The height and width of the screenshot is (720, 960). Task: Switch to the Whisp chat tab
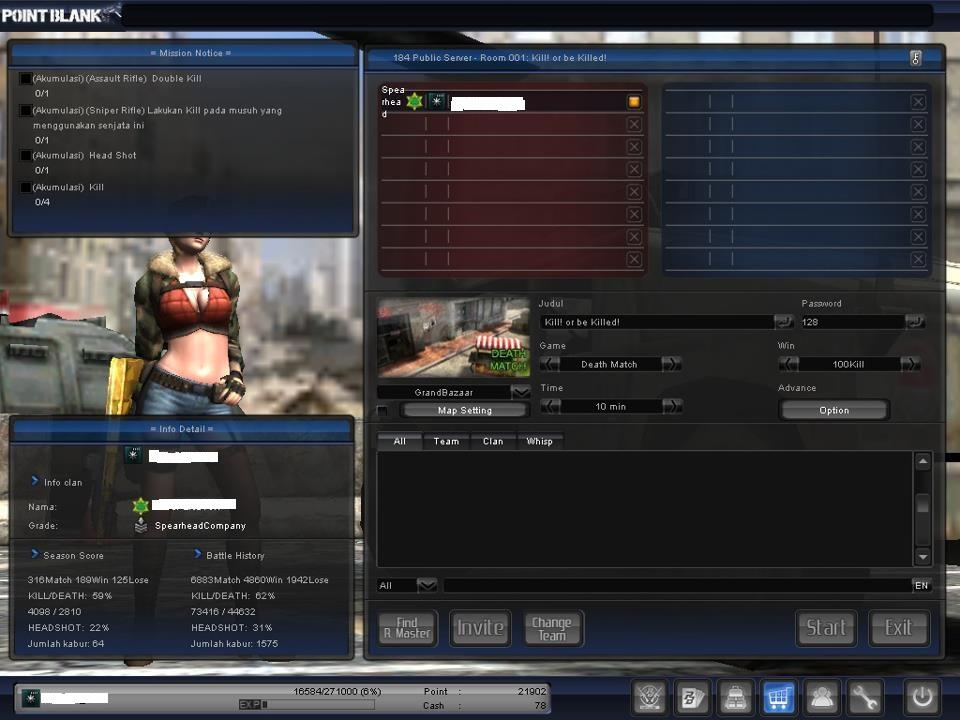click(x=539, y=441)
